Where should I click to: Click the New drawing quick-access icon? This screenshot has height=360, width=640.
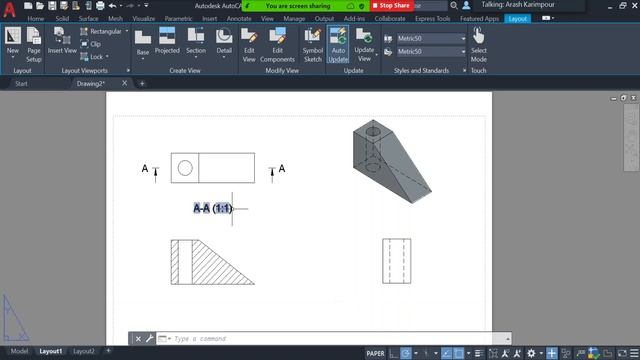[x=28, y=6]
